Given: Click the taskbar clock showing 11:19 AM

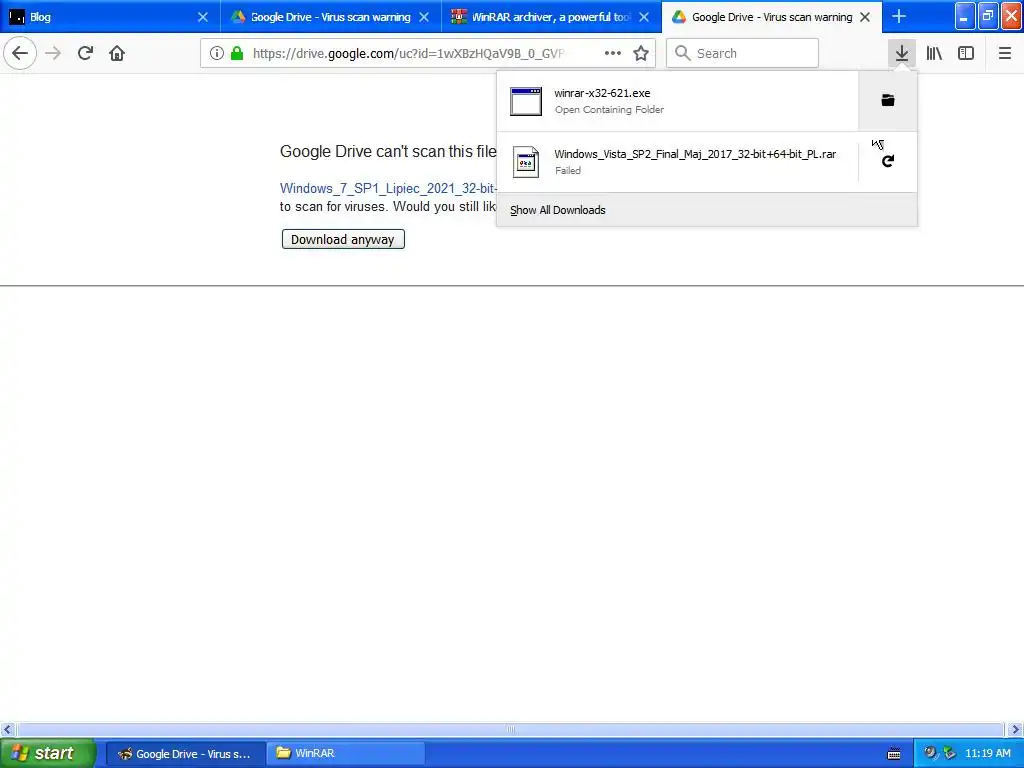Looking at the screenshot, I should pyautogui.click(x=987, y=754).
